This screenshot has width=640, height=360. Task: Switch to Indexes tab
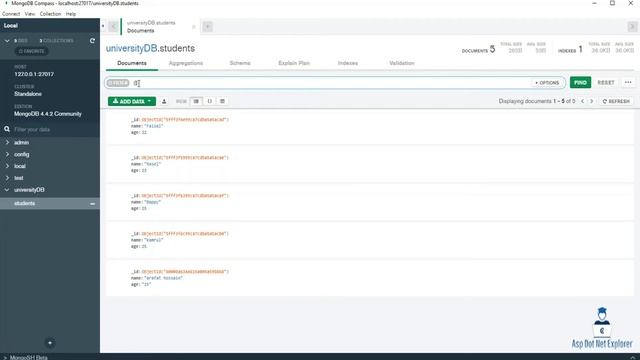click(x=348, y=63)
